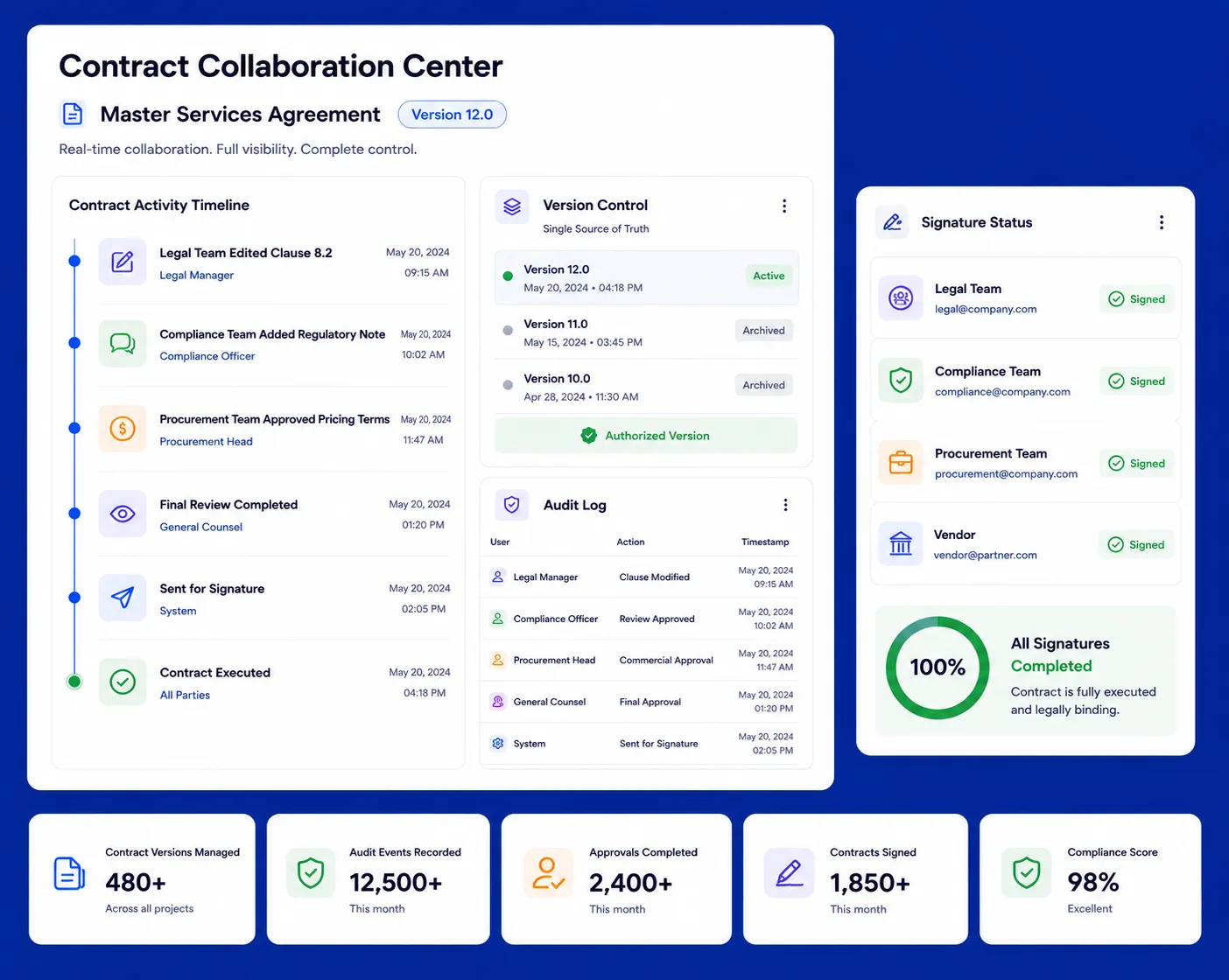Click the Signed badge for Compliance Team

1137,381
